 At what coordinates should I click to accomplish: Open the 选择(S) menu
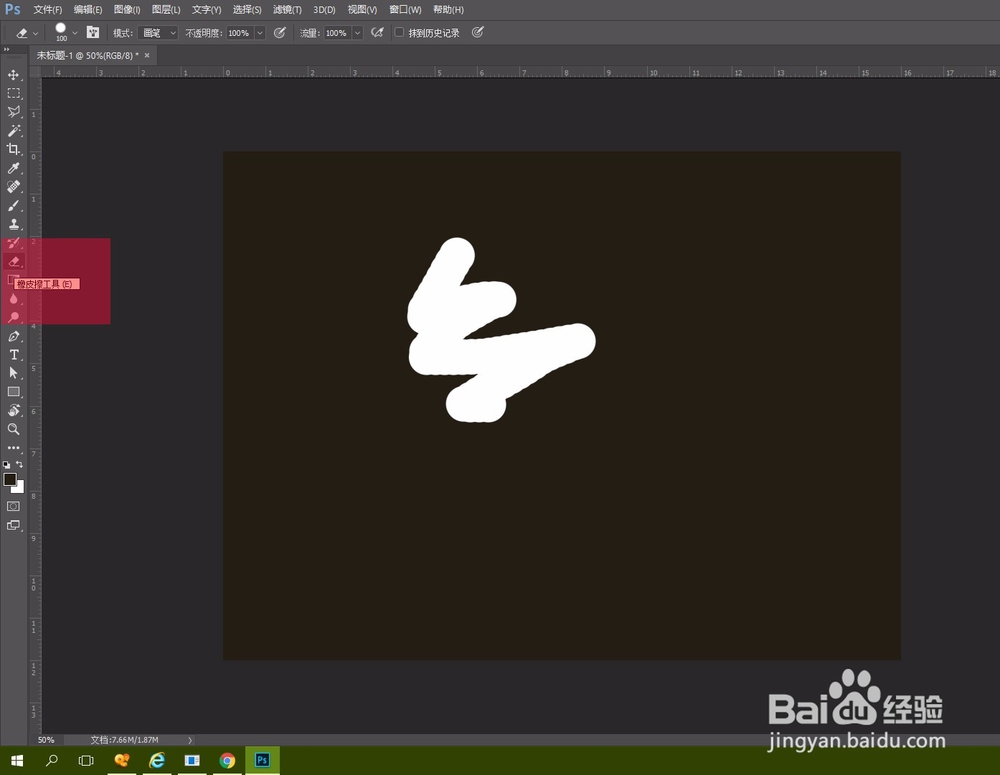coord(247,10)
